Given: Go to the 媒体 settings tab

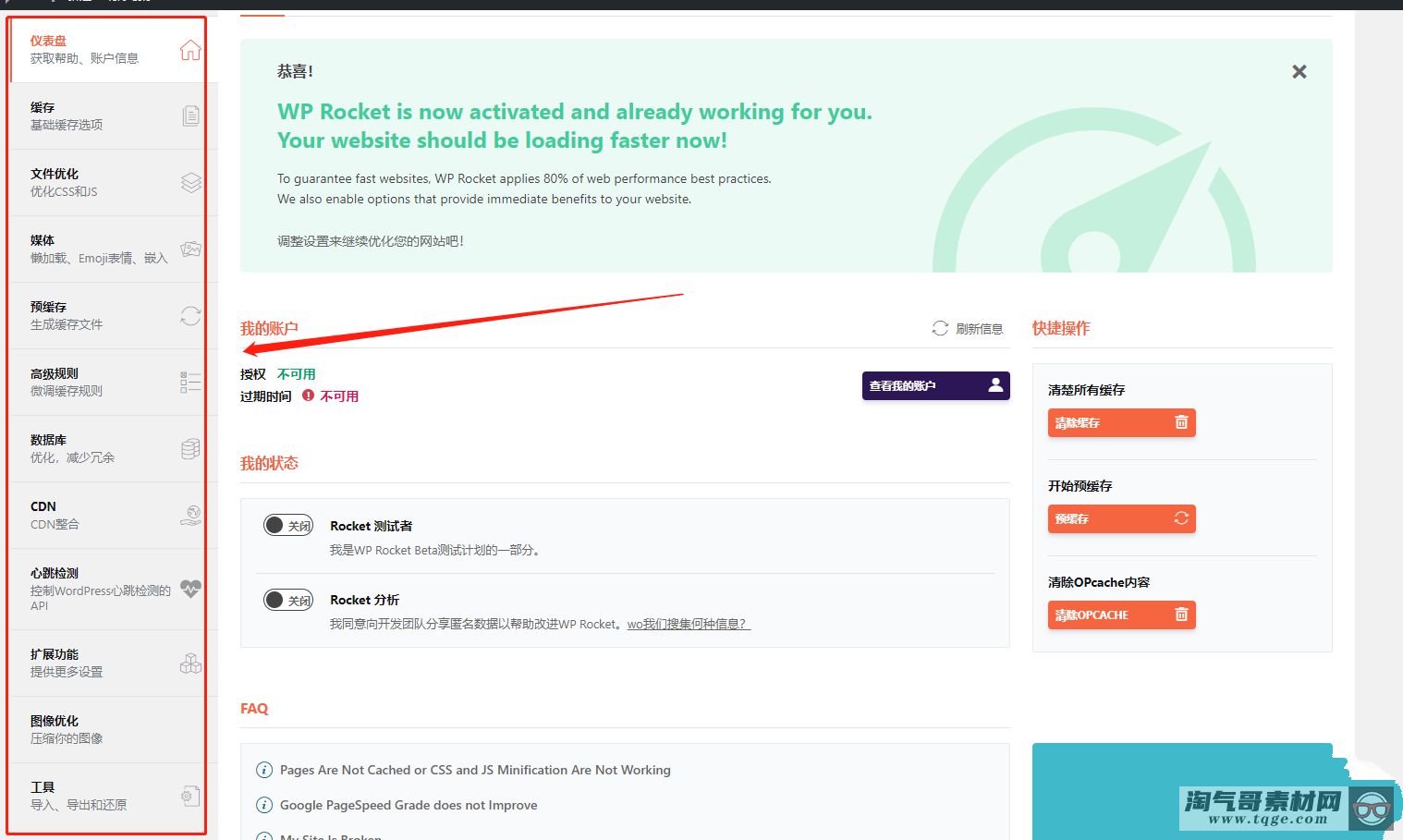Looking at the screenshot, I should pyautogui.click(x=114, y=250).
